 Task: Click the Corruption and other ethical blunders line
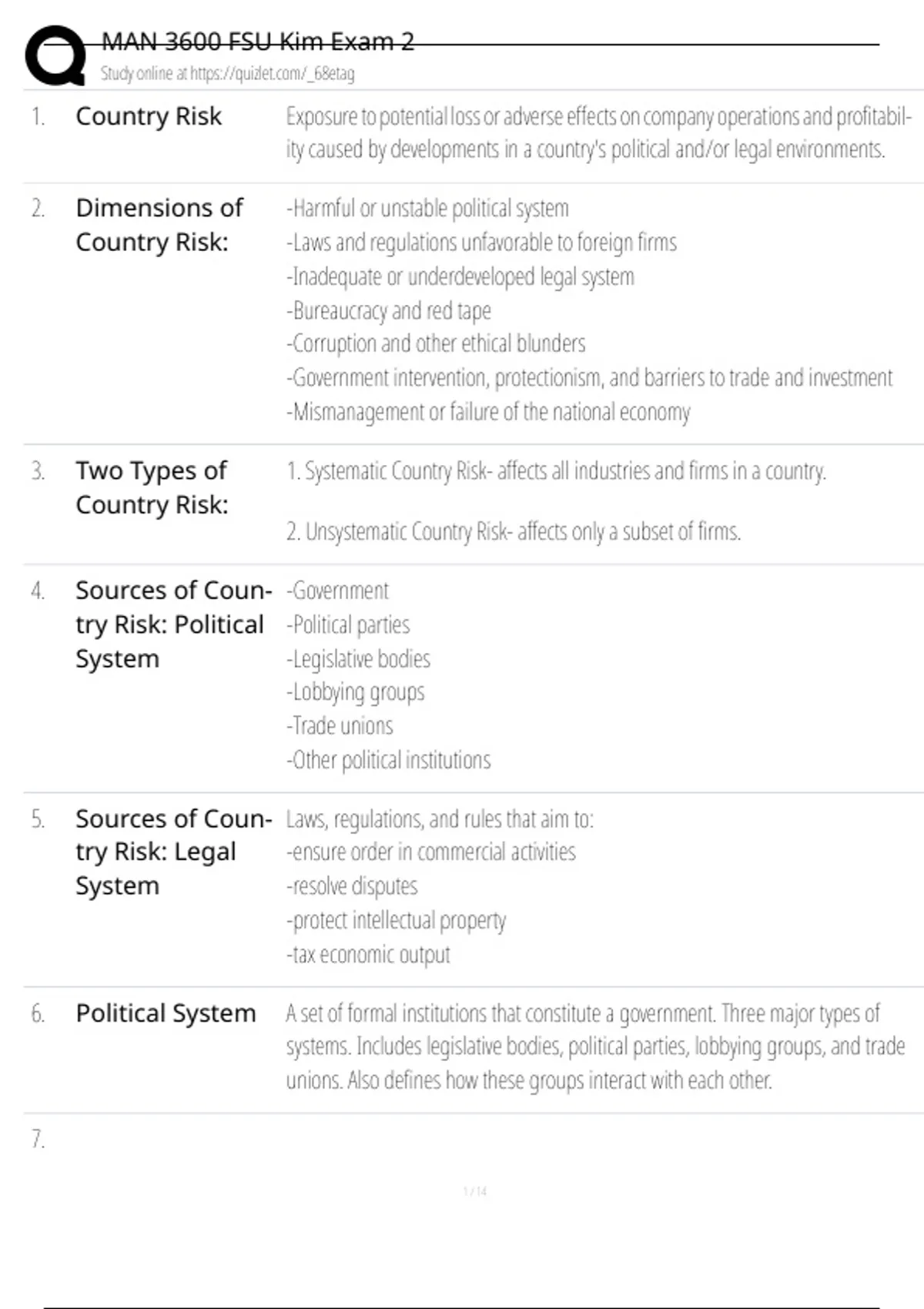[436, 343]
